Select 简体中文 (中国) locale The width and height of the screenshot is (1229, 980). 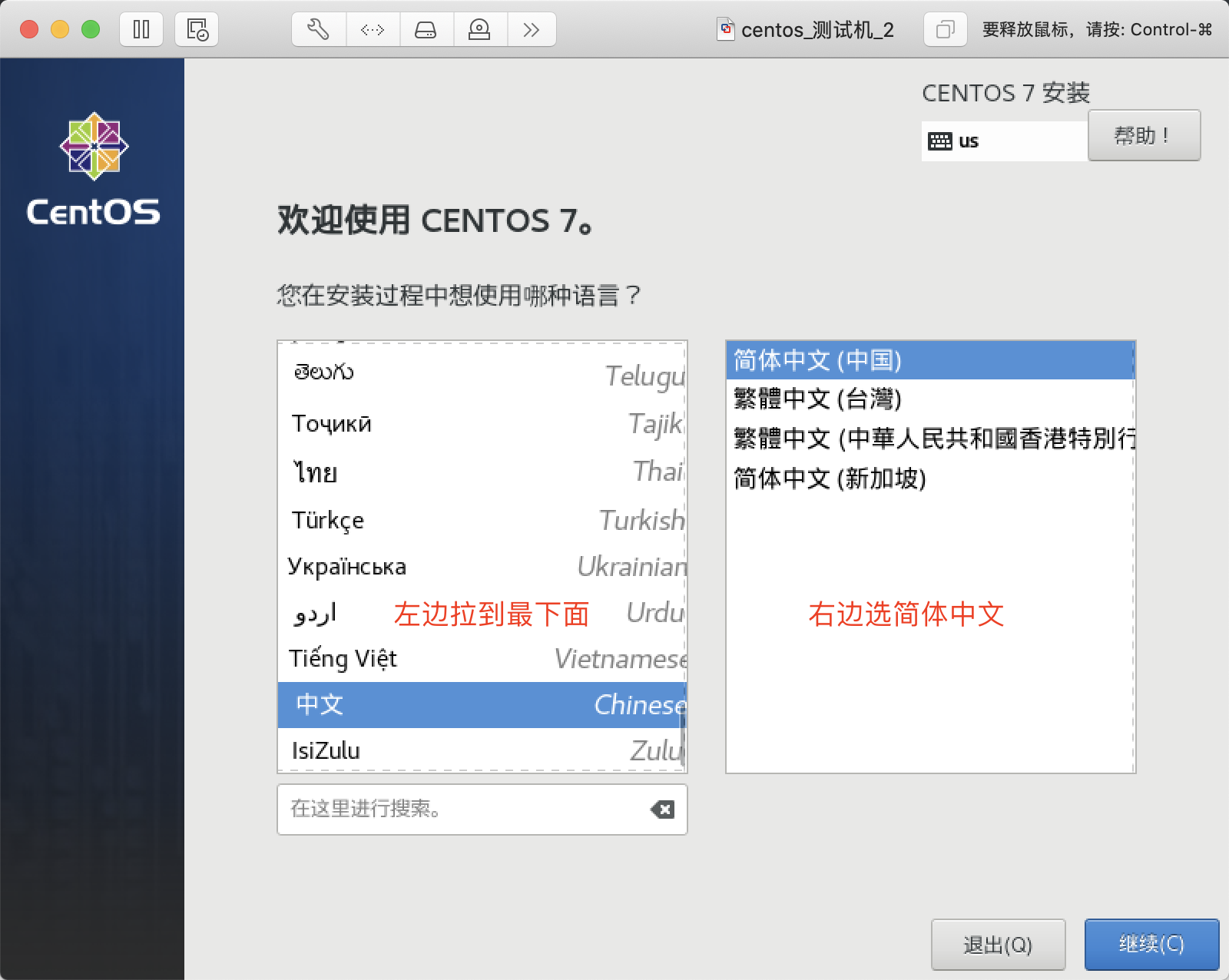tap(930, 360)
